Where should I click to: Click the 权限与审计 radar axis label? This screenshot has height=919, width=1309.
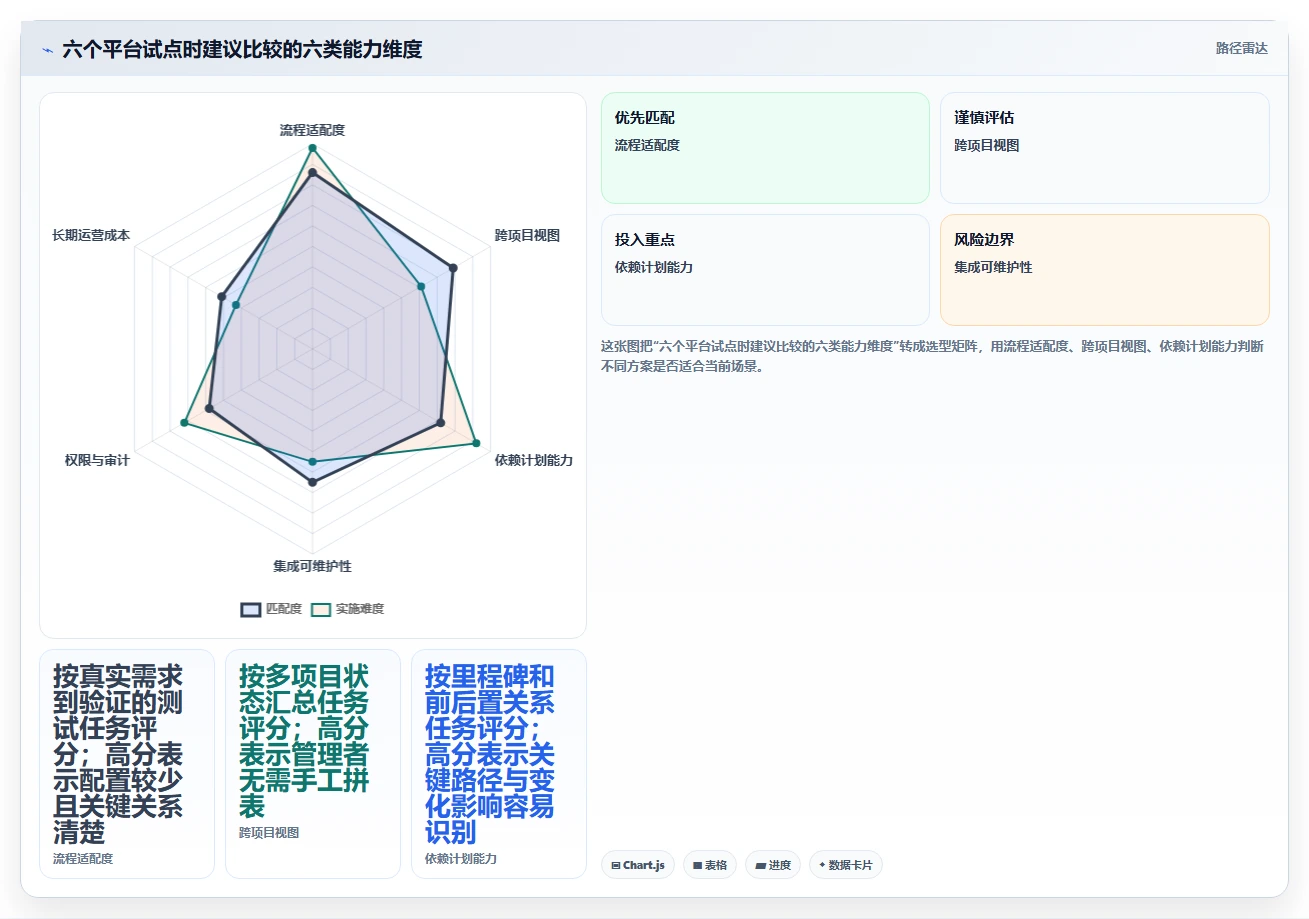coord(97,460)
